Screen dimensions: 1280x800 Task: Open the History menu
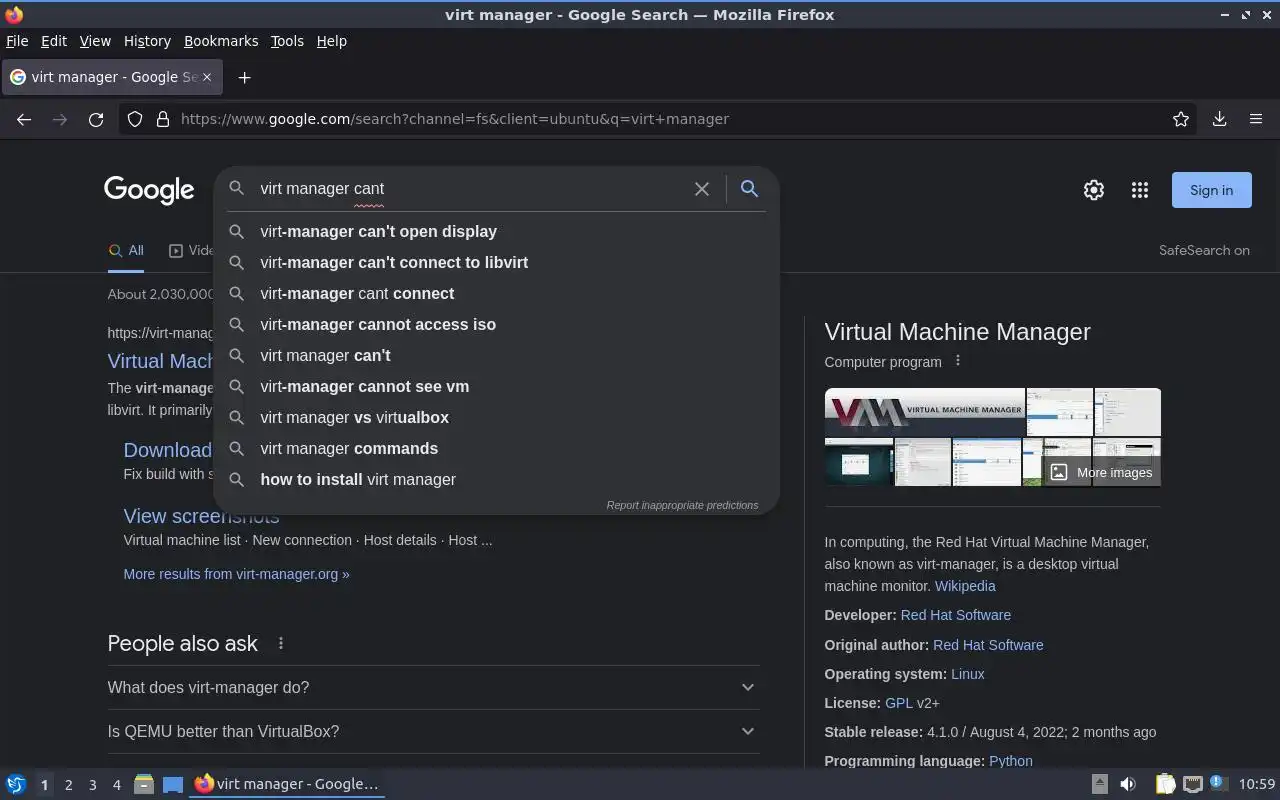click(147, 41)
